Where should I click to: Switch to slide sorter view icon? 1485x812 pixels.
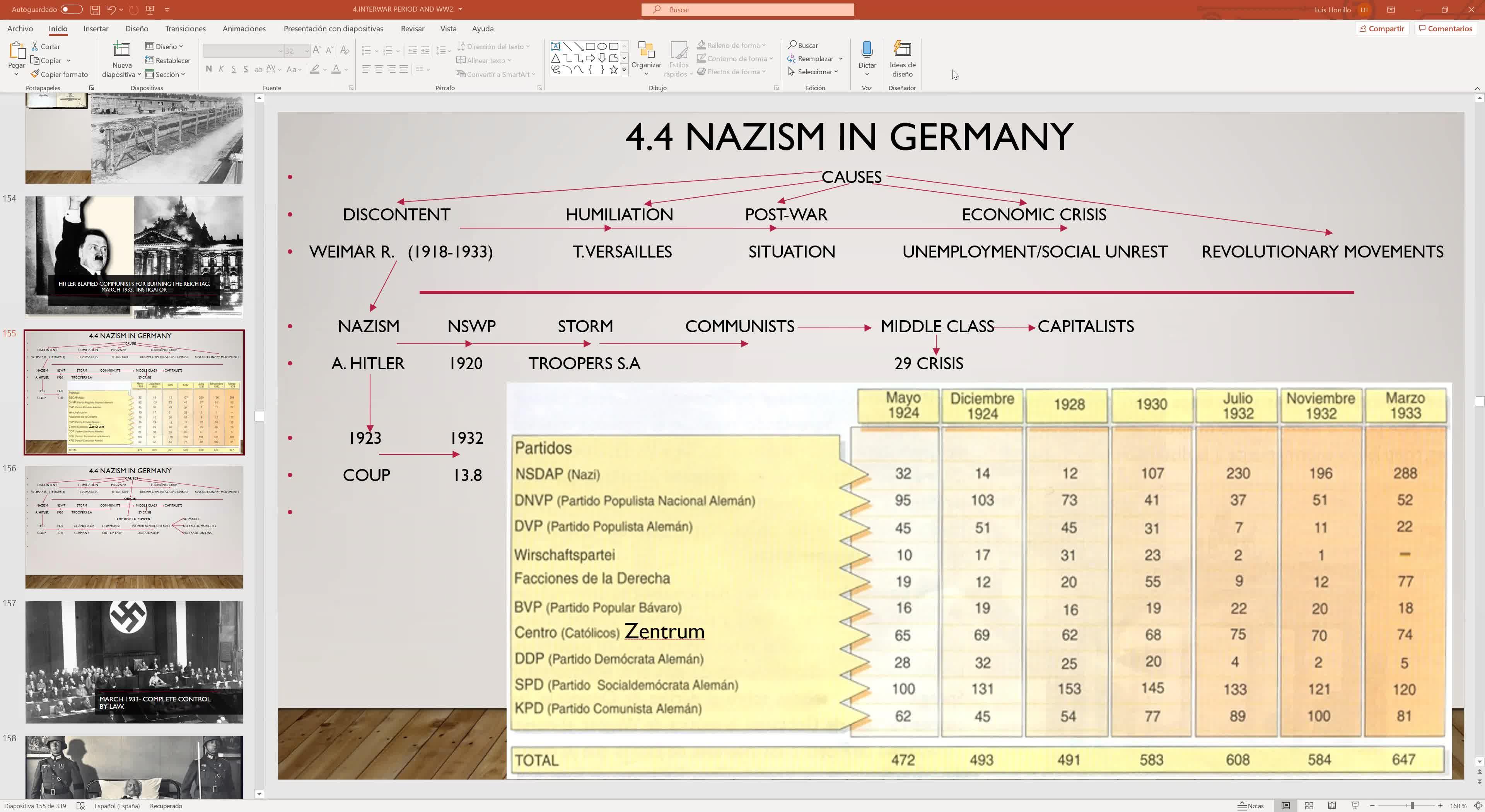(1309, 806)
